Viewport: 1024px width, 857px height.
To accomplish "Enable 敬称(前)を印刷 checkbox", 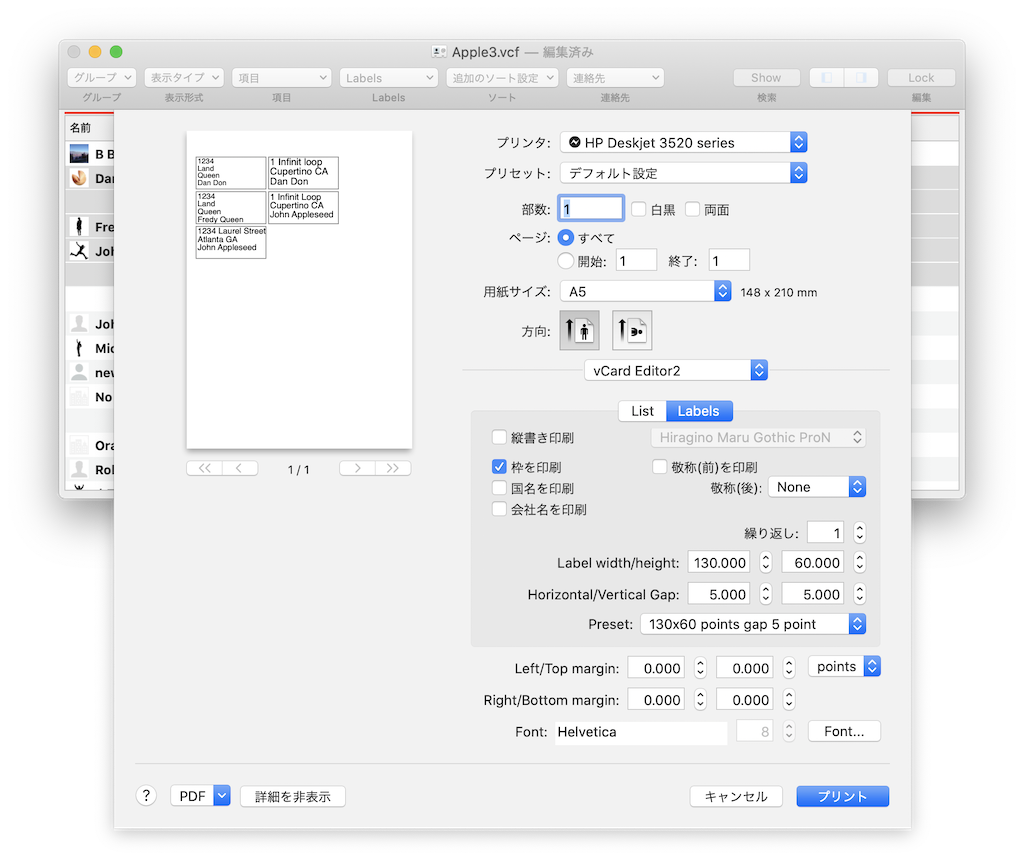I will click(x=660, y=466).
